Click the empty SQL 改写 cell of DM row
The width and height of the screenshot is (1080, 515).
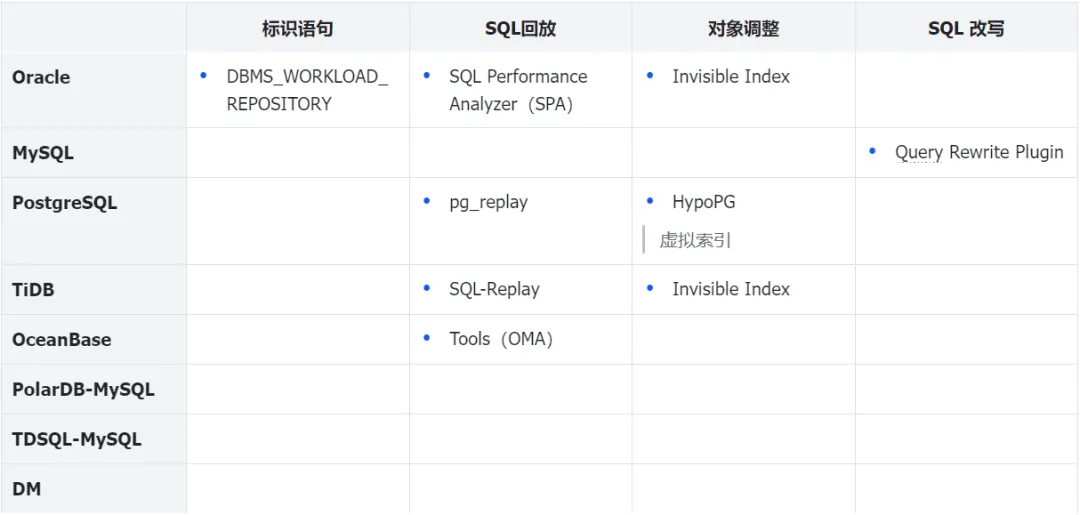click(967, 489)
